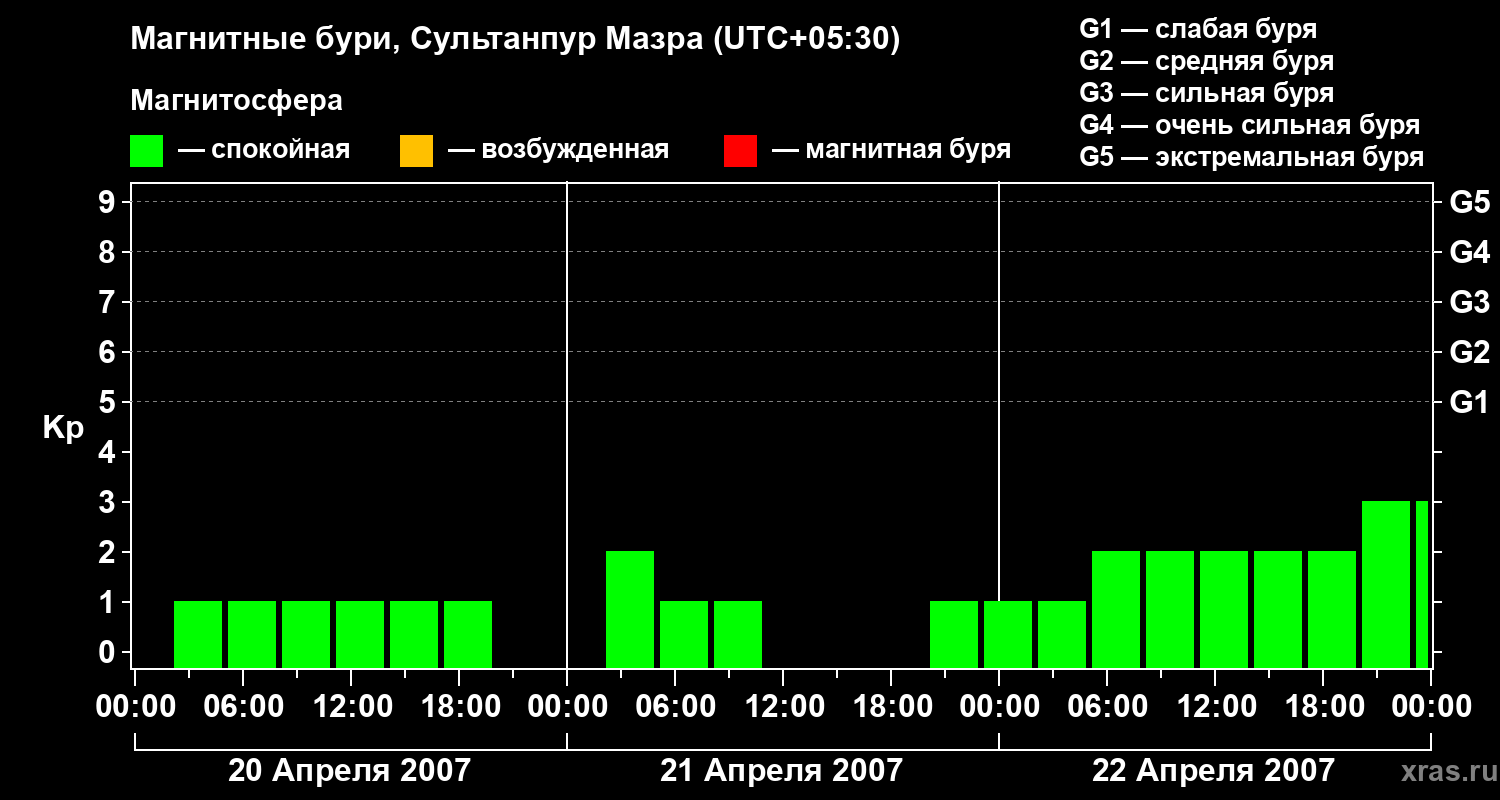The width and height of the screenshot is (1500, 800).
Task: Click legend line 'G3 — сильная буря'
Action: coord(1206,92)
